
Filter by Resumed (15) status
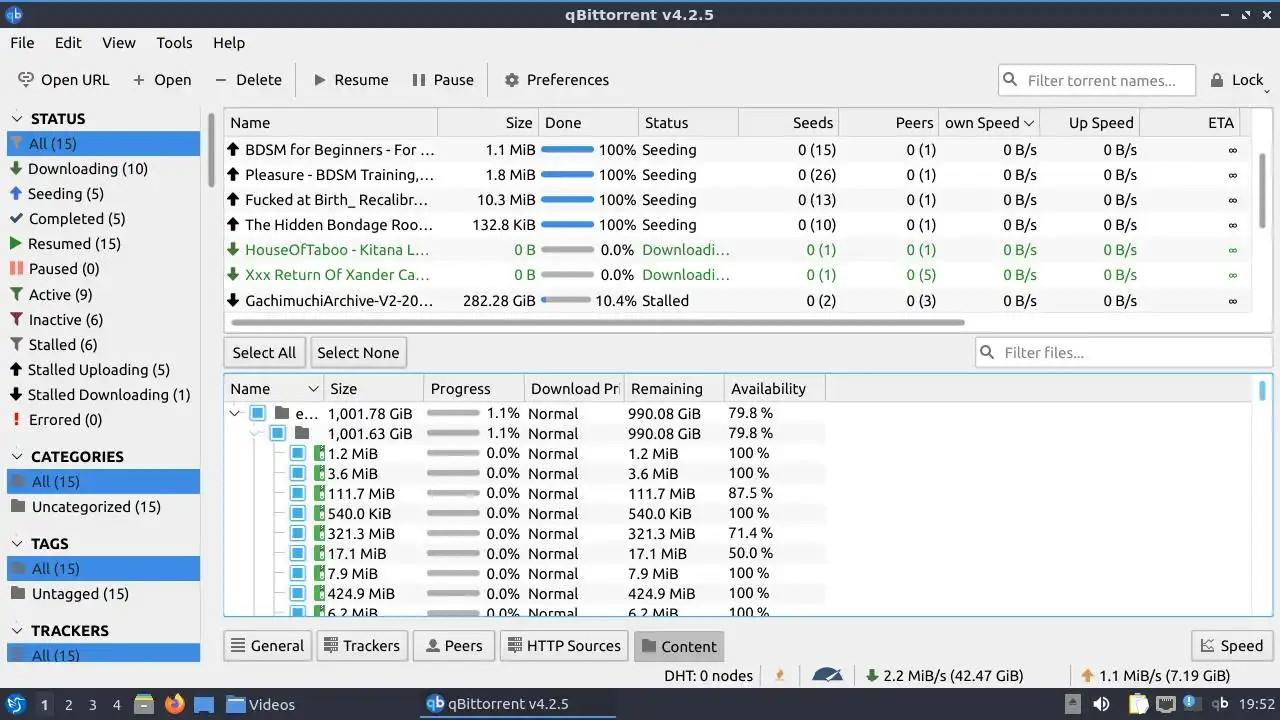click(74, 244)
